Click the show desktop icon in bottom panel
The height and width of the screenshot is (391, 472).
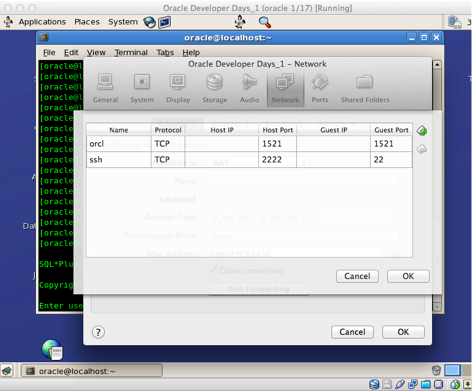pyautogui.click(x=7, y=370)
